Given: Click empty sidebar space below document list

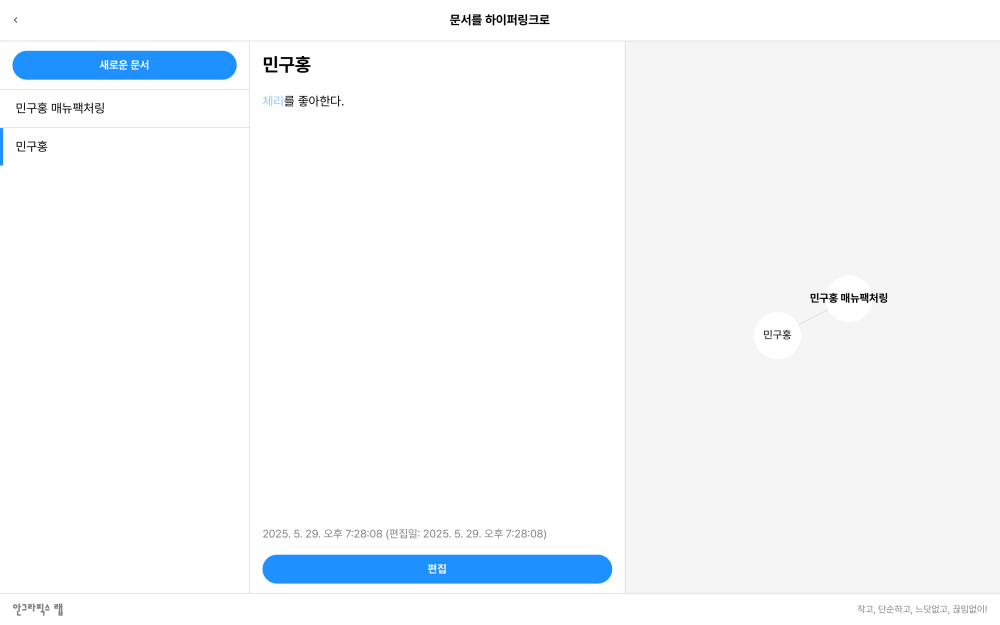Looking at the screenshot, I should click(124, 376).
